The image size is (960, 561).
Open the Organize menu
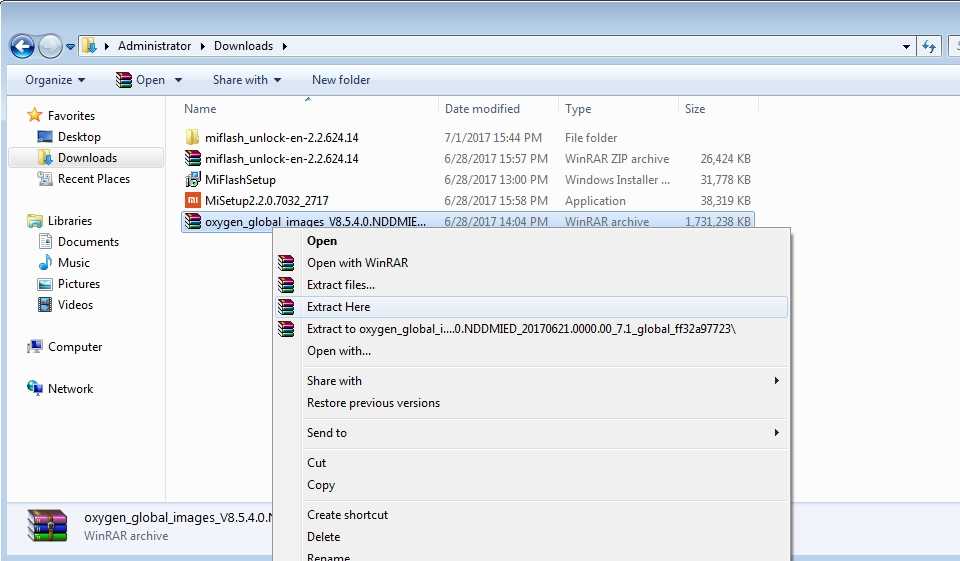pyautogui.click(x=55, y=80)
